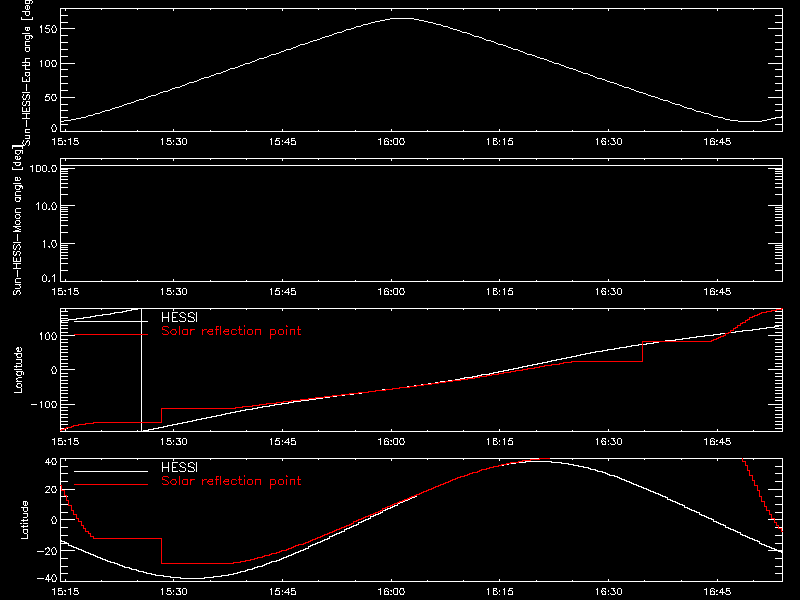
Task: Click white HESSI legend line in Latitude plot
Action: (x=111, y=471)
